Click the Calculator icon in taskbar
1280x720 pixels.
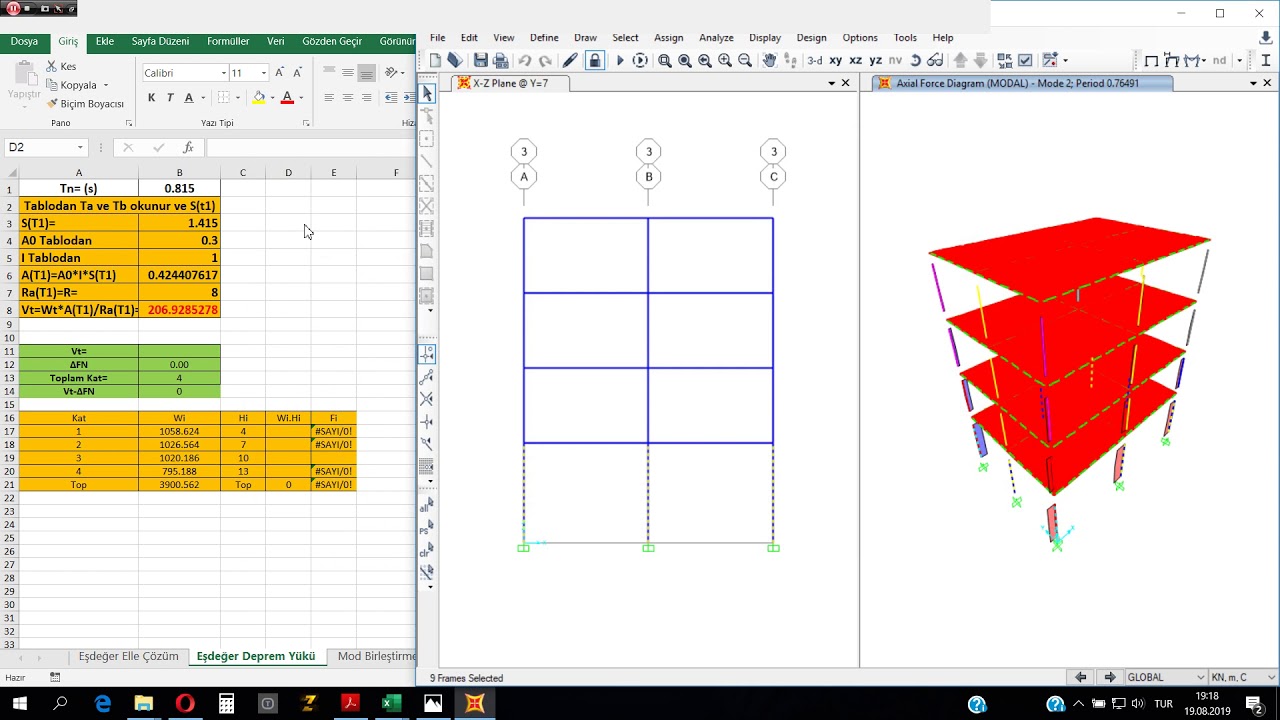226,704
